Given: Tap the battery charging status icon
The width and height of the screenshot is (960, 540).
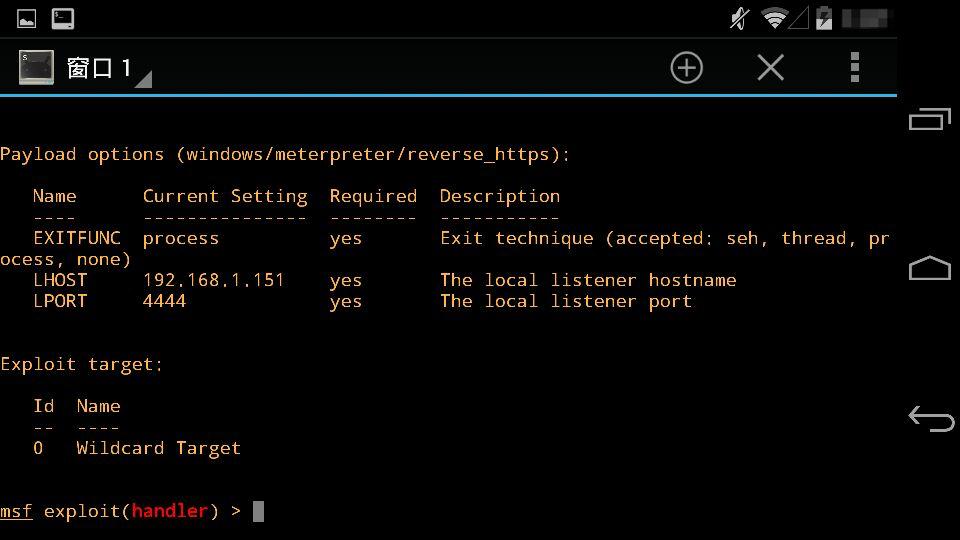Looking at the screenshot, I should [824, 18].
